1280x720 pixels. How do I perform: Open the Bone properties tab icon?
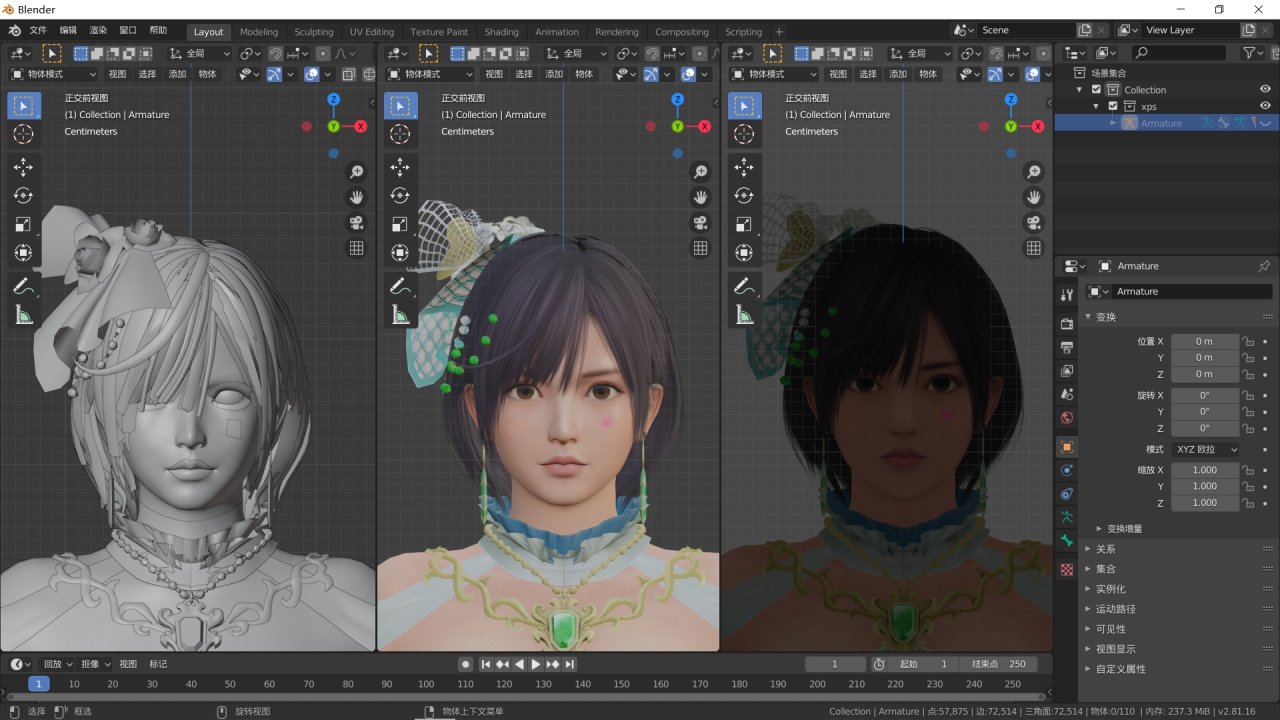click(x=1067, y=541)
